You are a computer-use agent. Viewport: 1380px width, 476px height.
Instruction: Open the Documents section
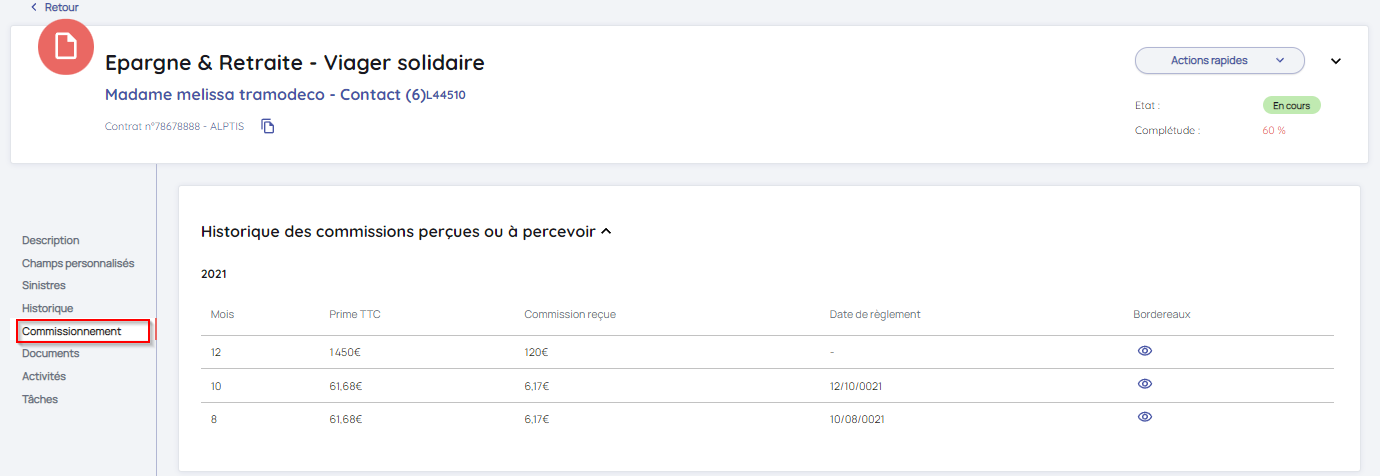51,353
